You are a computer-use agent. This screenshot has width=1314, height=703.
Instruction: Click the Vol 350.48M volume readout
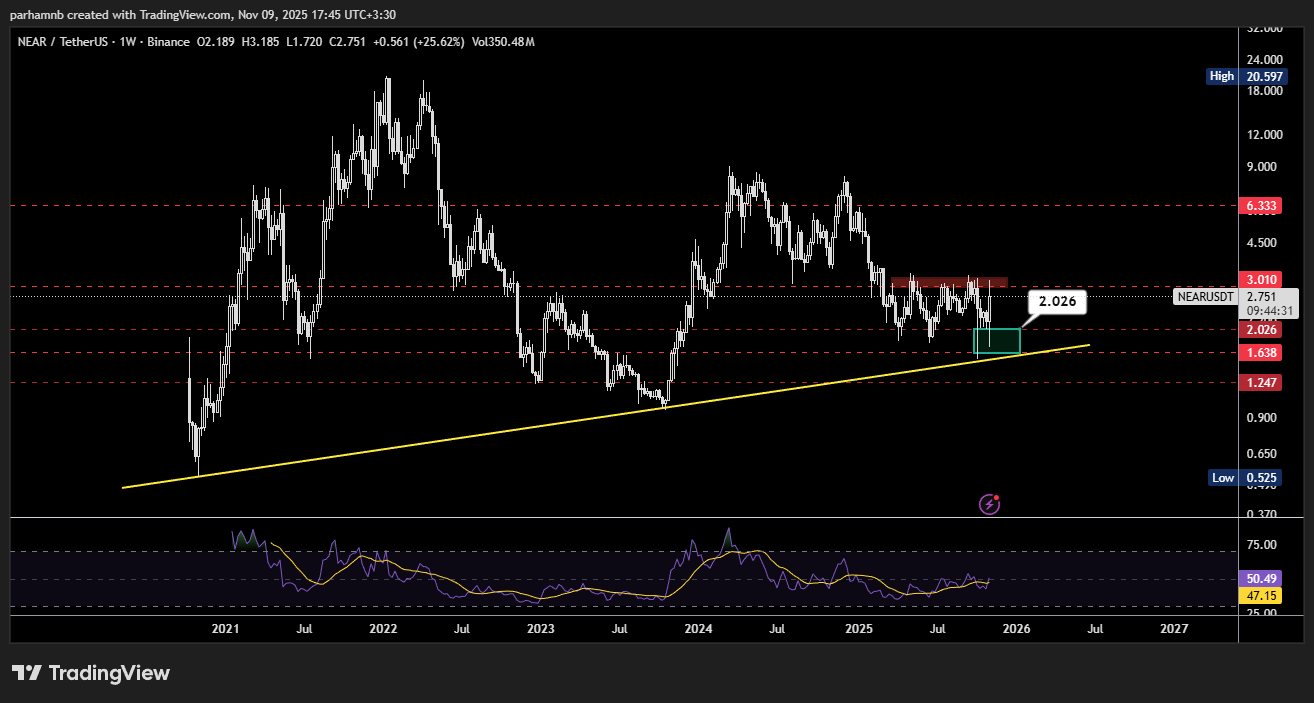502,41
